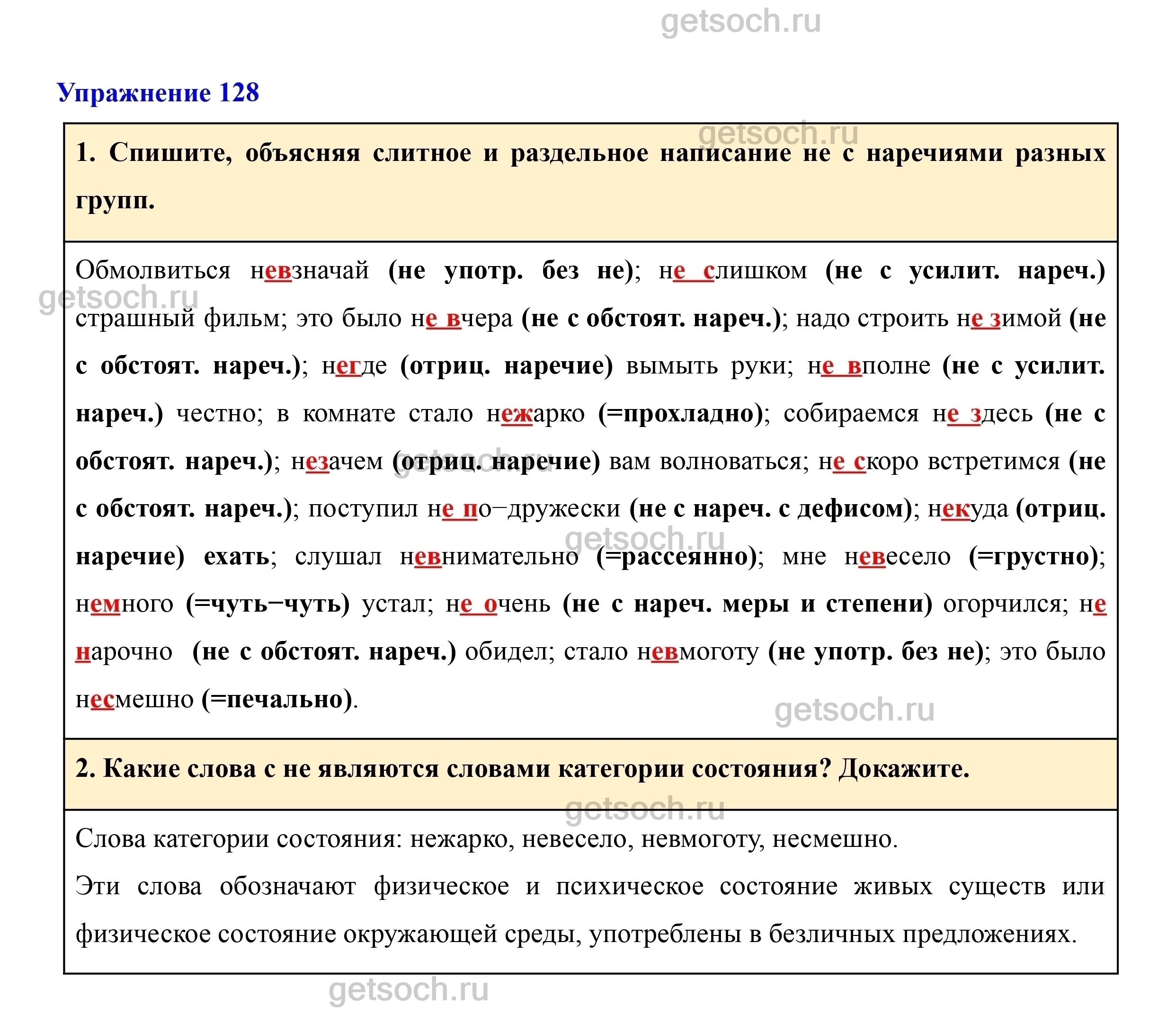This screenshot has height=1023, width=1176.
Task: Click the word "немного" at line start
Action: [x=124, y=604]
